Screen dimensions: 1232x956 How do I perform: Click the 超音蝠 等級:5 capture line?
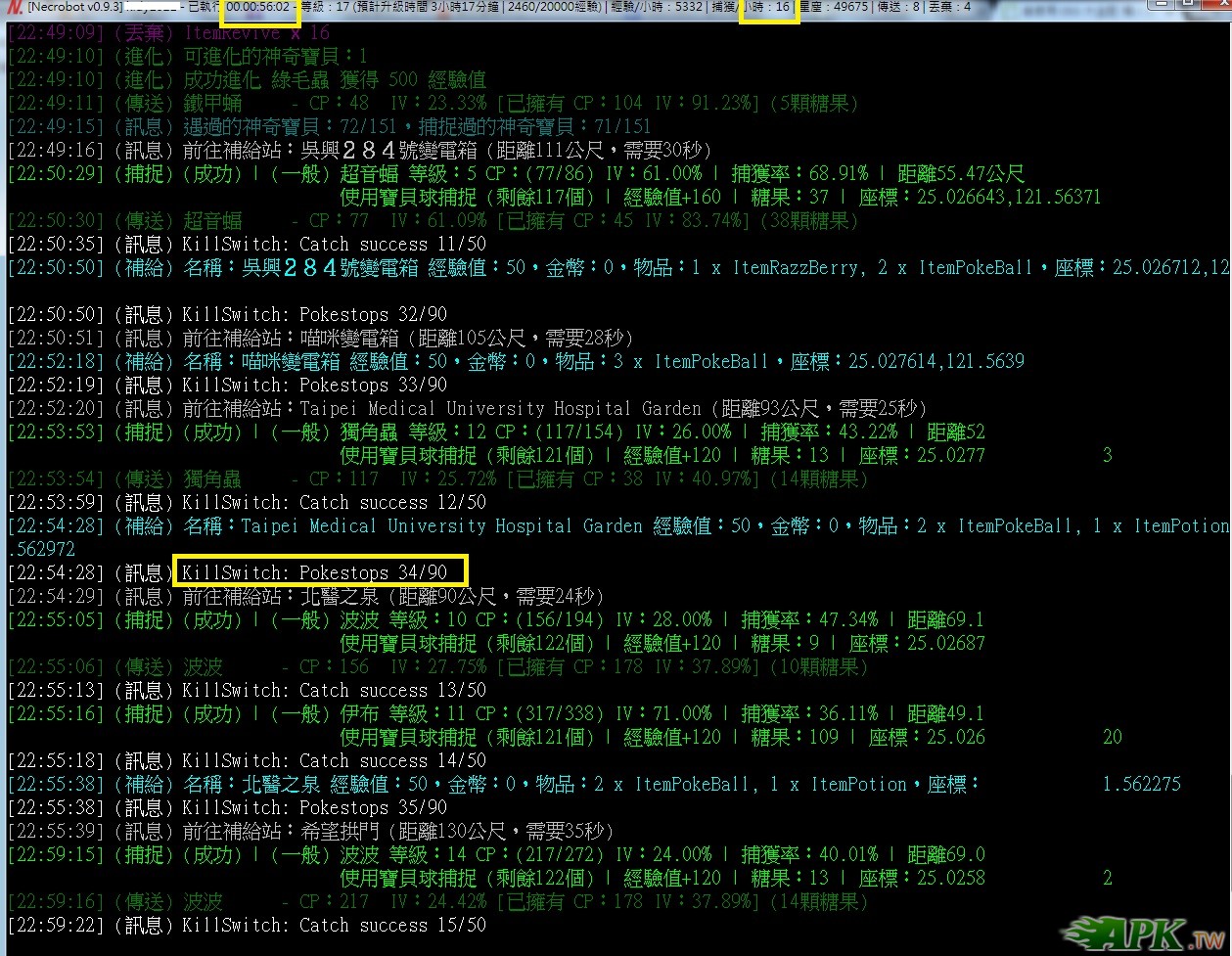516,174
